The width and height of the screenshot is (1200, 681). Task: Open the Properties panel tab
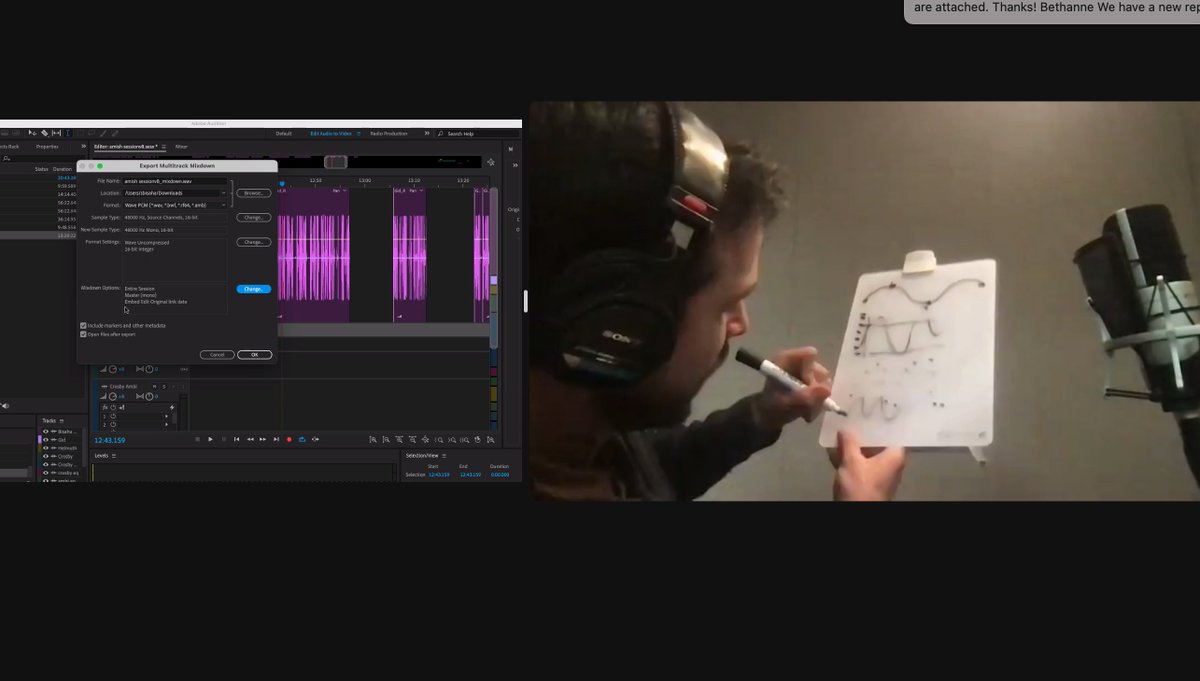47,147
